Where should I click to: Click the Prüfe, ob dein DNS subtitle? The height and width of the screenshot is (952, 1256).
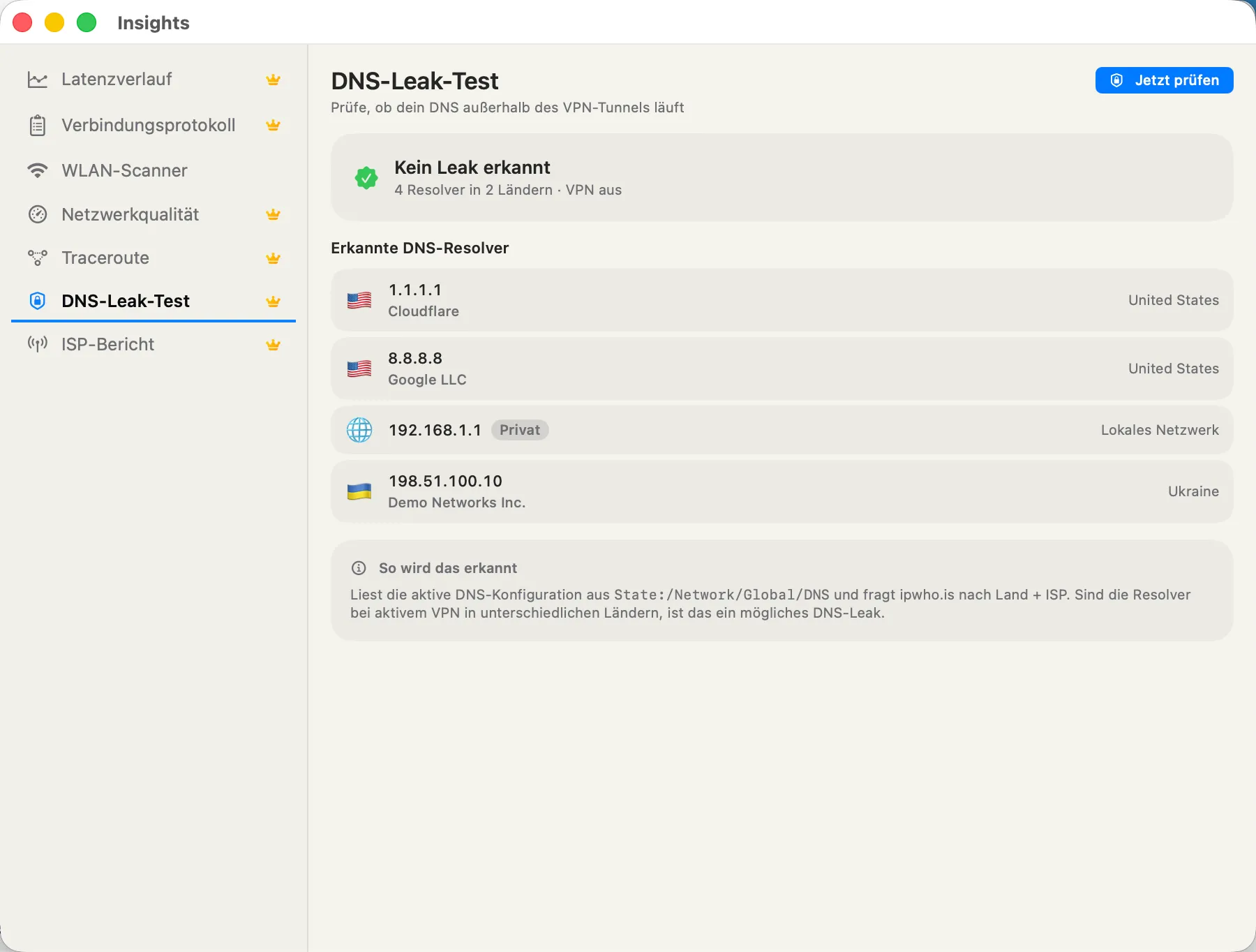pyautogui.click(x=507, y=107)
